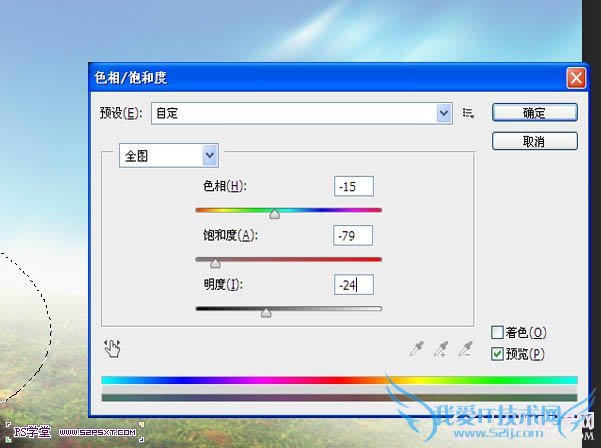Click the 明度 lightness slider handle
This screenshot has width=601, height=448.
(266, 312)
